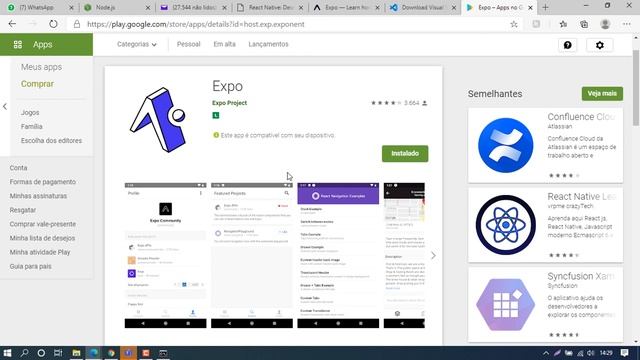Open the Pessoal menu item
Image resolution: width=640 pixels, height=360 pixels.
pos(188,44)
